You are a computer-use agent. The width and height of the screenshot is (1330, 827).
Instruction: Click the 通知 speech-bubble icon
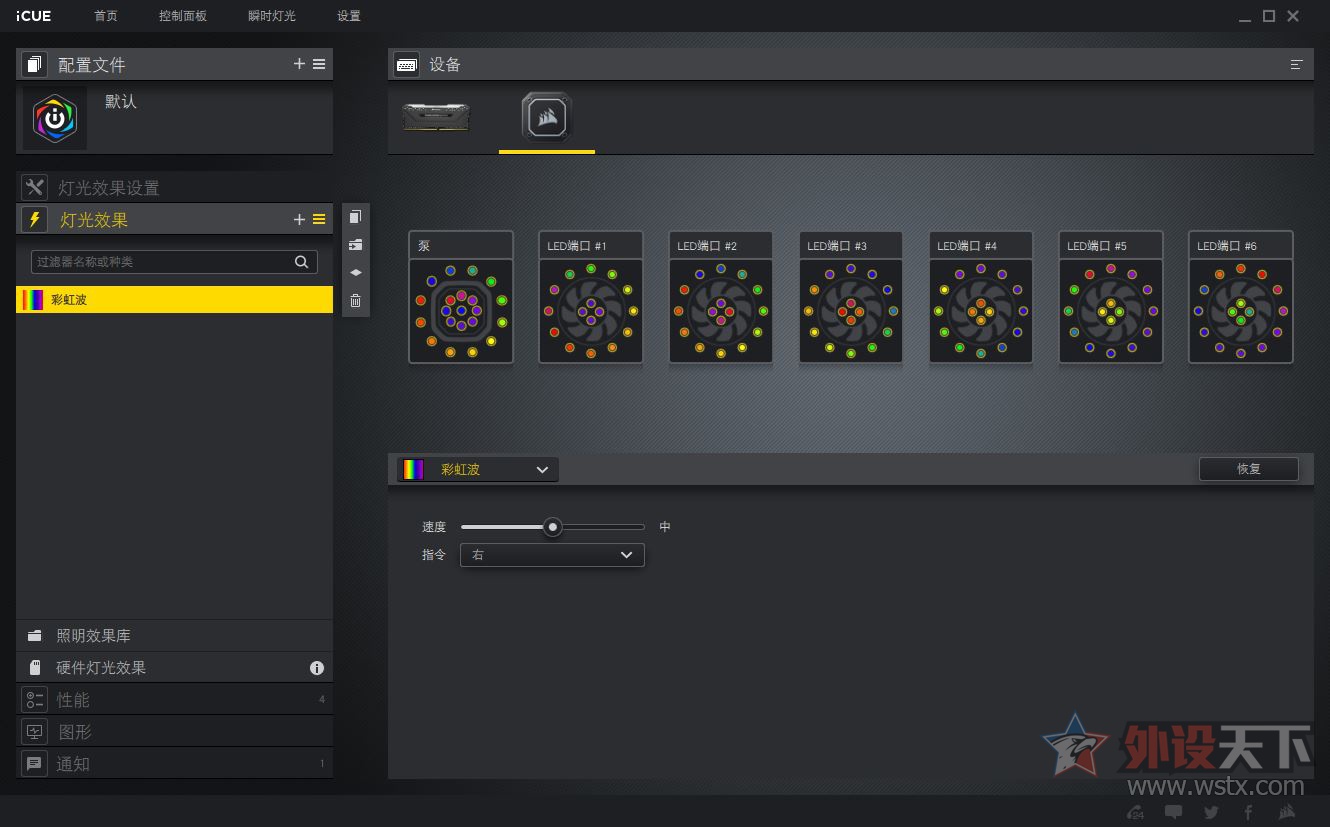coord(35,764)
